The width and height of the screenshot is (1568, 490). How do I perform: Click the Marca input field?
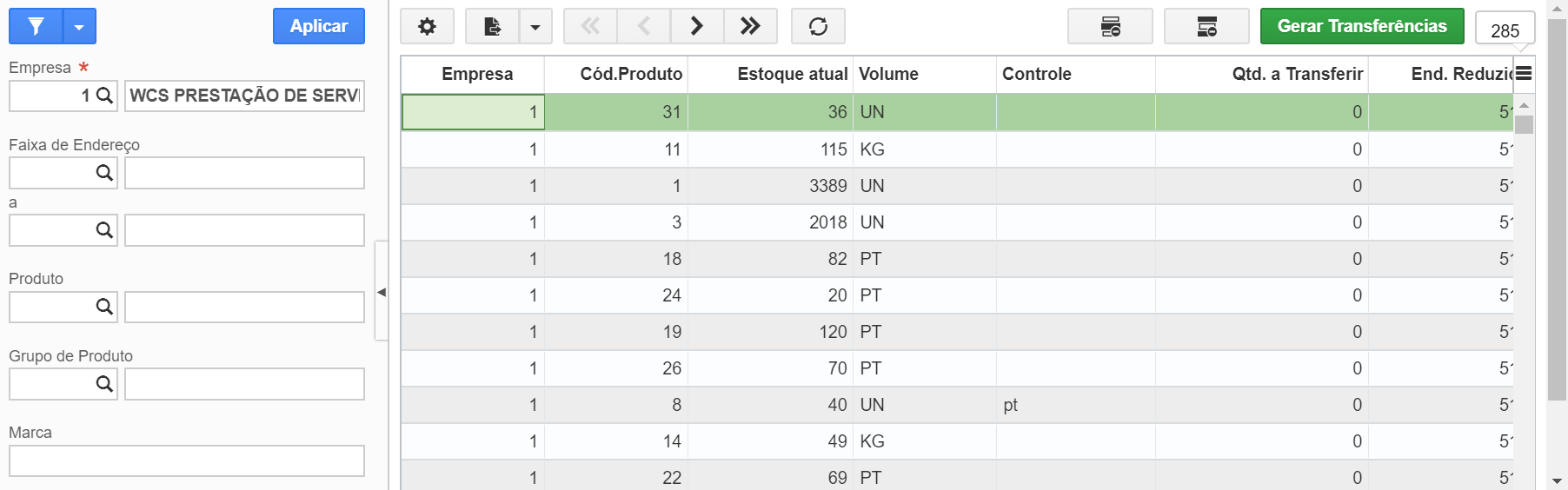click(187, 460)
